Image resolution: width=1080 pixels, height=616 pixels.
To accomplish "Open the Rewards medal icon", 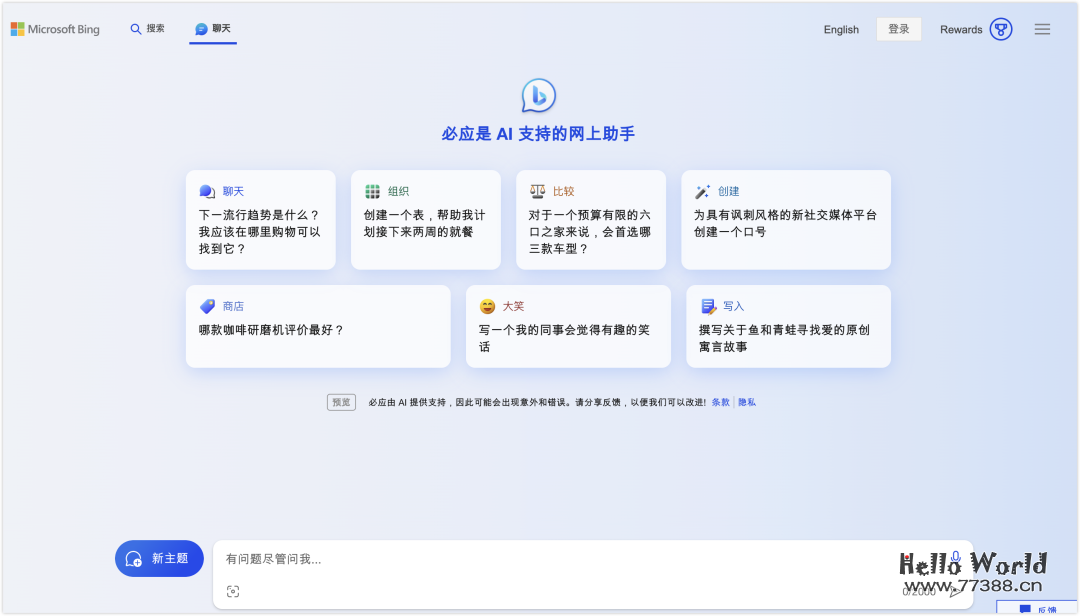I will 999,29.
